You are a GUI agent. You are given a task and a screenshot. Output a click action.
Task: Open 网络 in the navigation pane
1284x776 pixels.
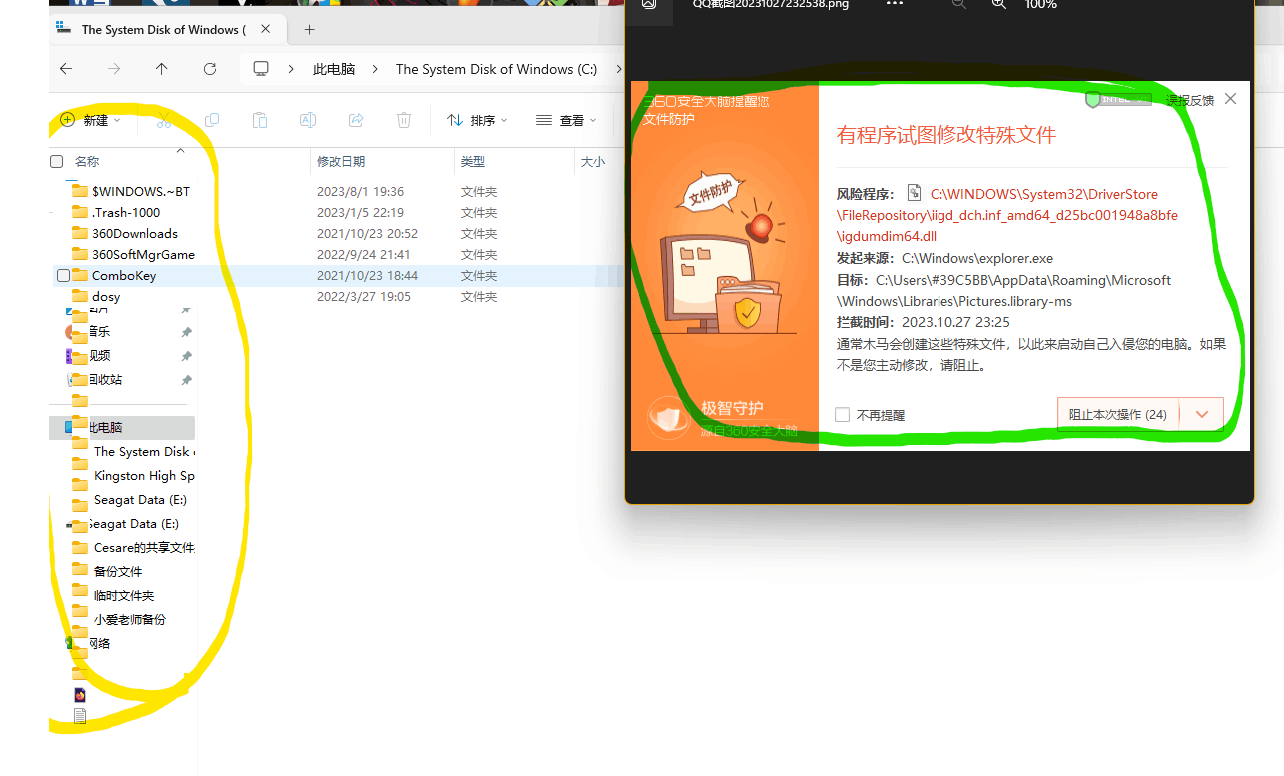98,643
